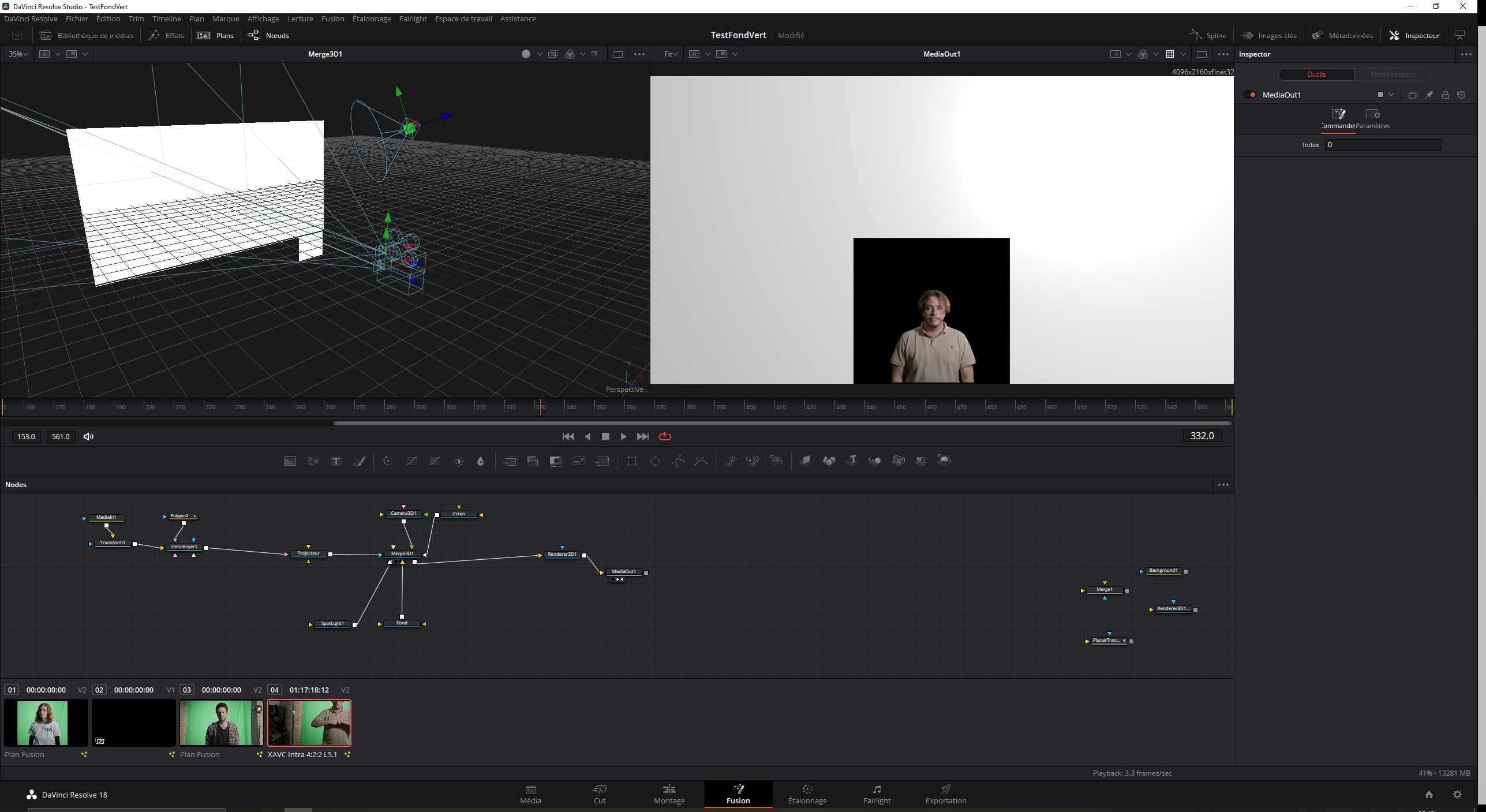Add a Rectangle mask tool

click(632, 461)
